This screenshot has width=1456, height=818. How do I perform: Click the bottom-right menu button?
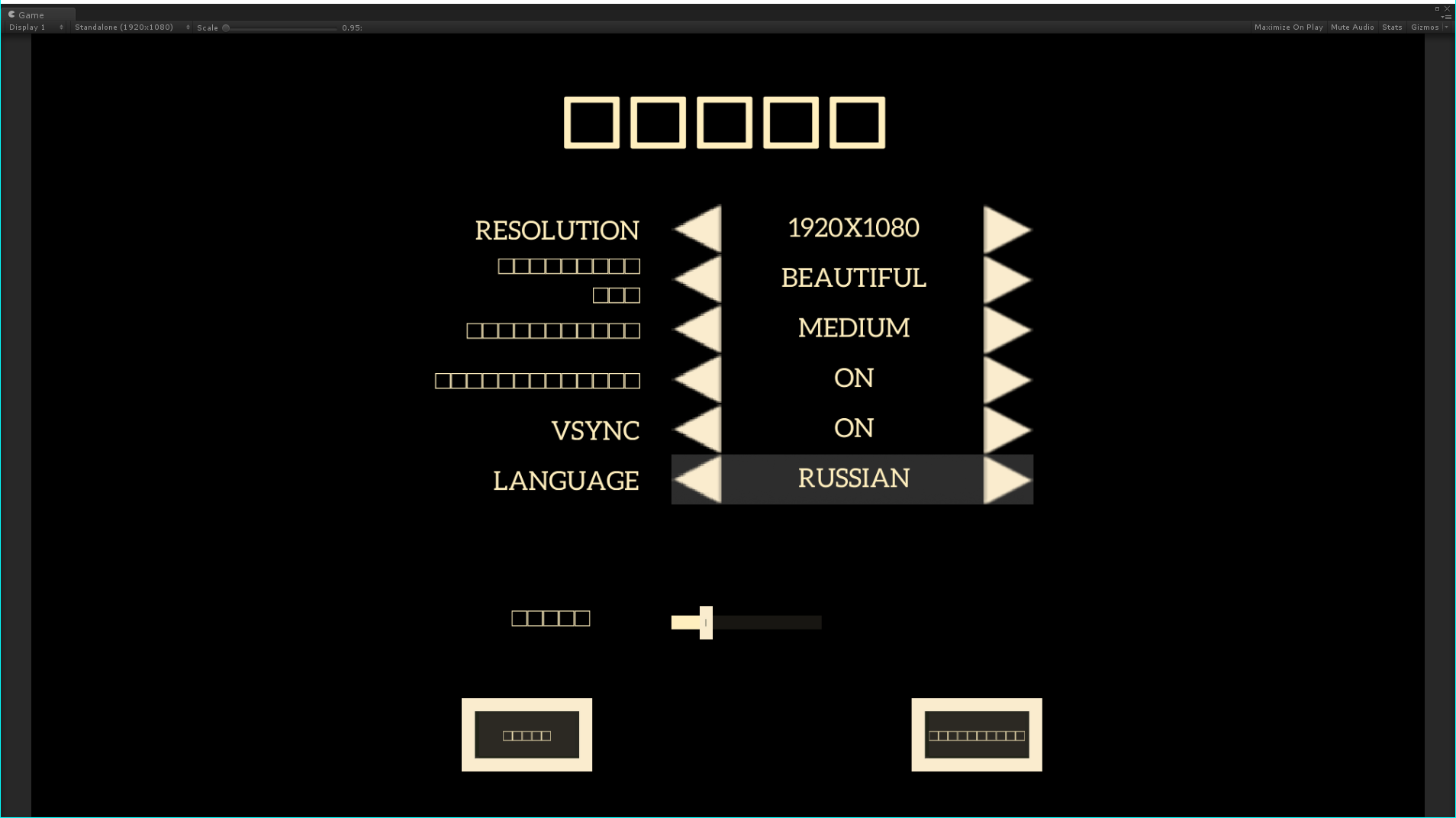tap(976, 735)
